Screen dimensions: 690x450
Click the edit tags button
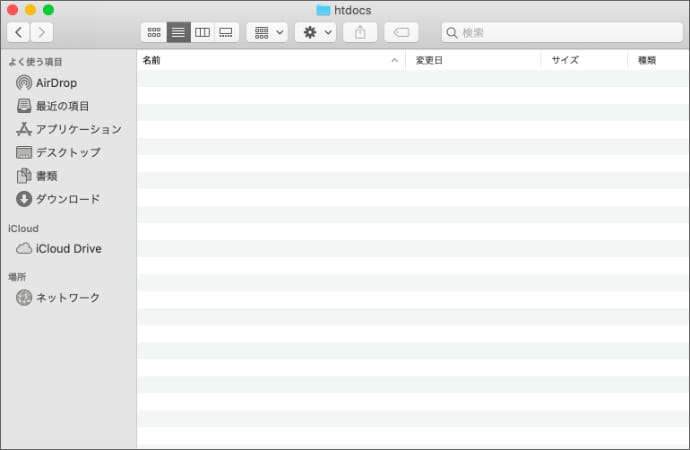coord(401,33)
